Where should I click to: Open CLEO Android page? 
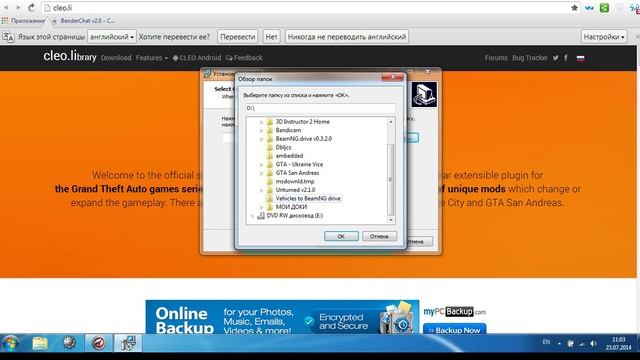[x=197, y=58]
